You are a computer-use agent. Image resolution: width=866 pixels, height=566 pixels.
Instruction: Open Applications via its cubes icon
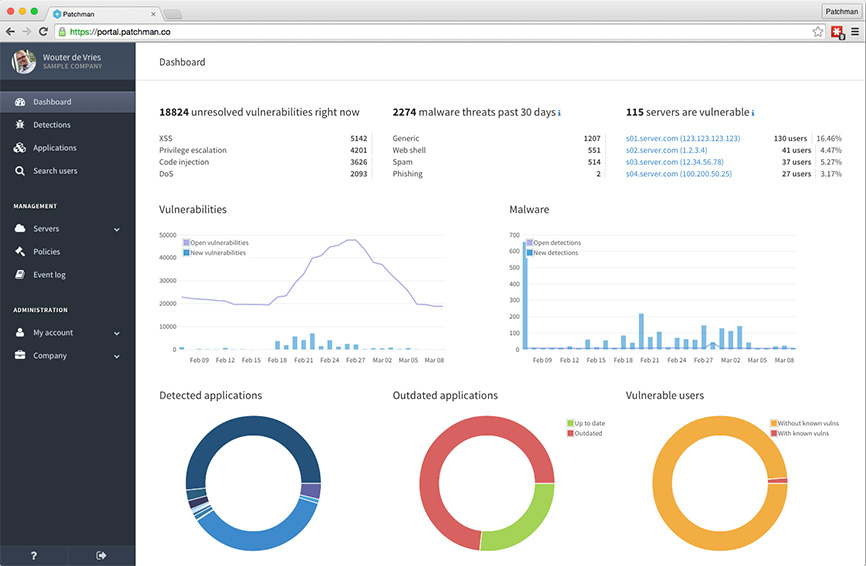tap(20, 148)
